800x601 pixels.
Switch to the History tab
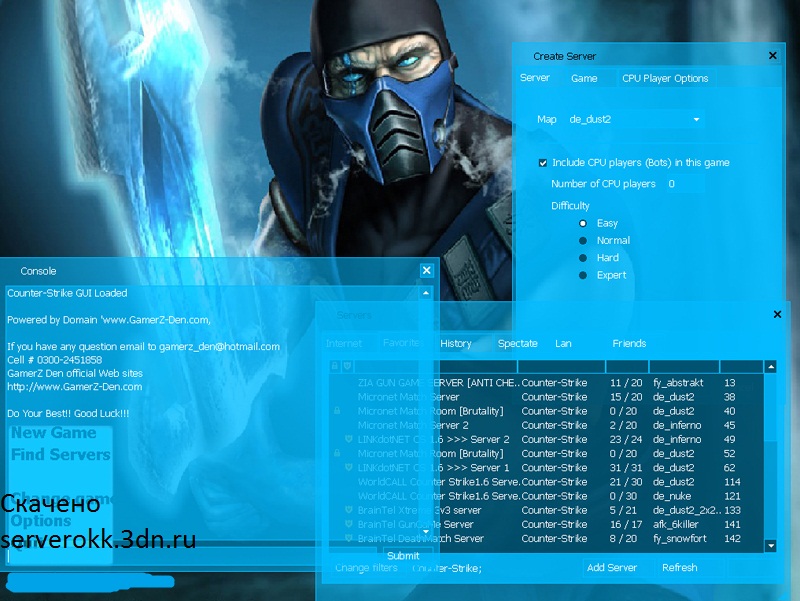point(456,343)
